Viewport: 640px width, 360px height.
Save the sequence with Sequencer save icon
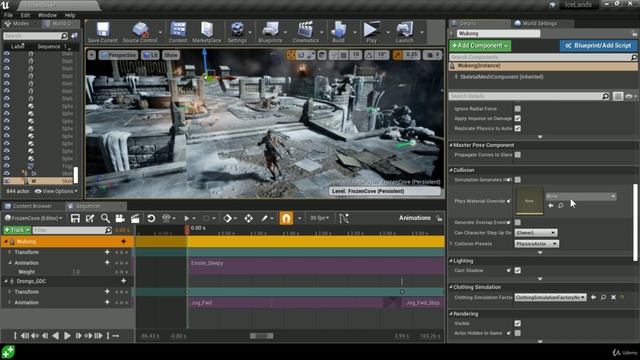[x=75, y=218]
